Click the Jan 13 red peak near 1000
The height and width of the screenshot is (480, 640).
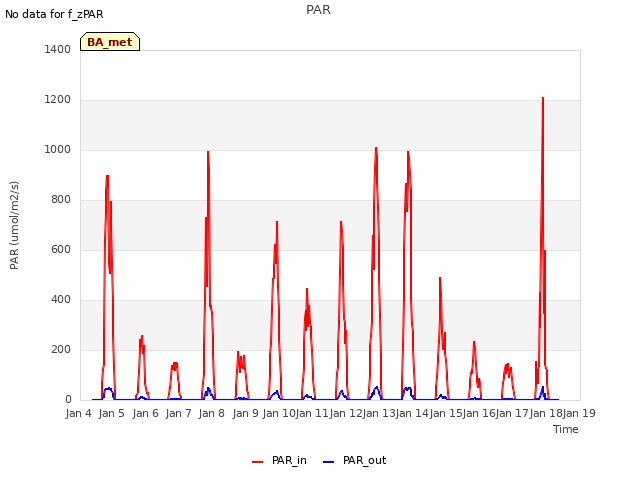[x=376, y=149]
